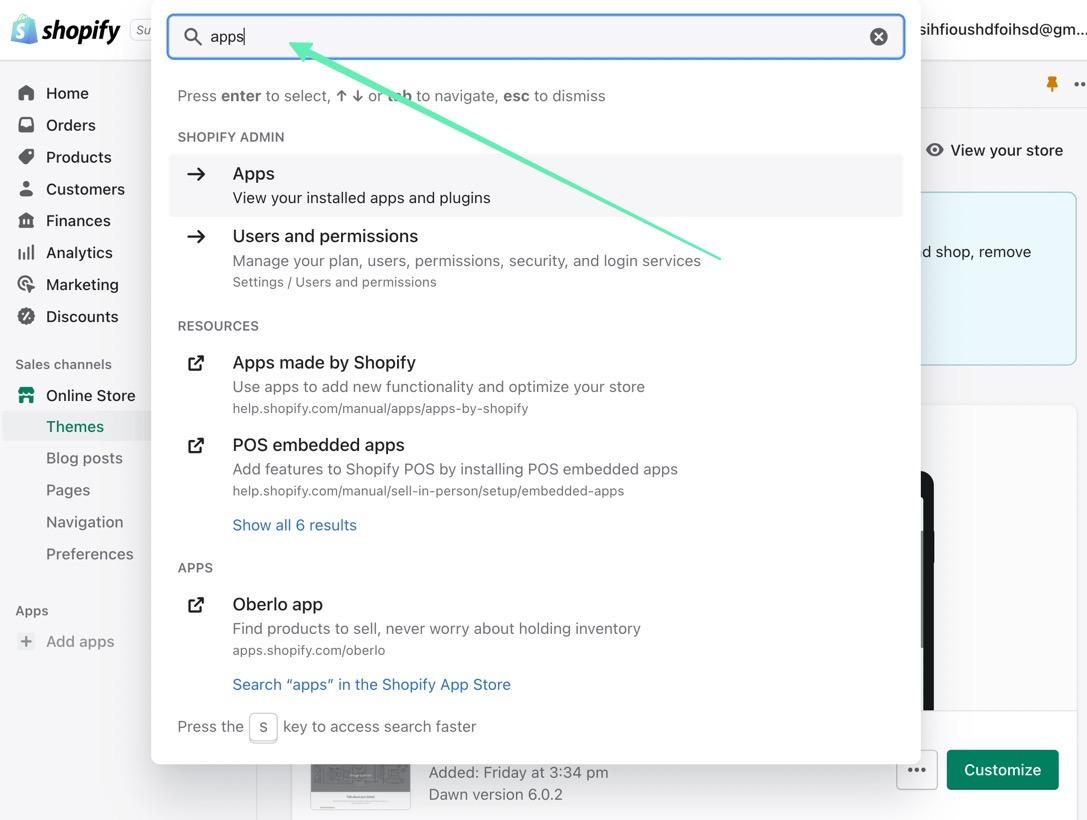Click arrow icon beside Users and permissions
The height and width of the screenshot is (820, 1087).
click(196, 236)
